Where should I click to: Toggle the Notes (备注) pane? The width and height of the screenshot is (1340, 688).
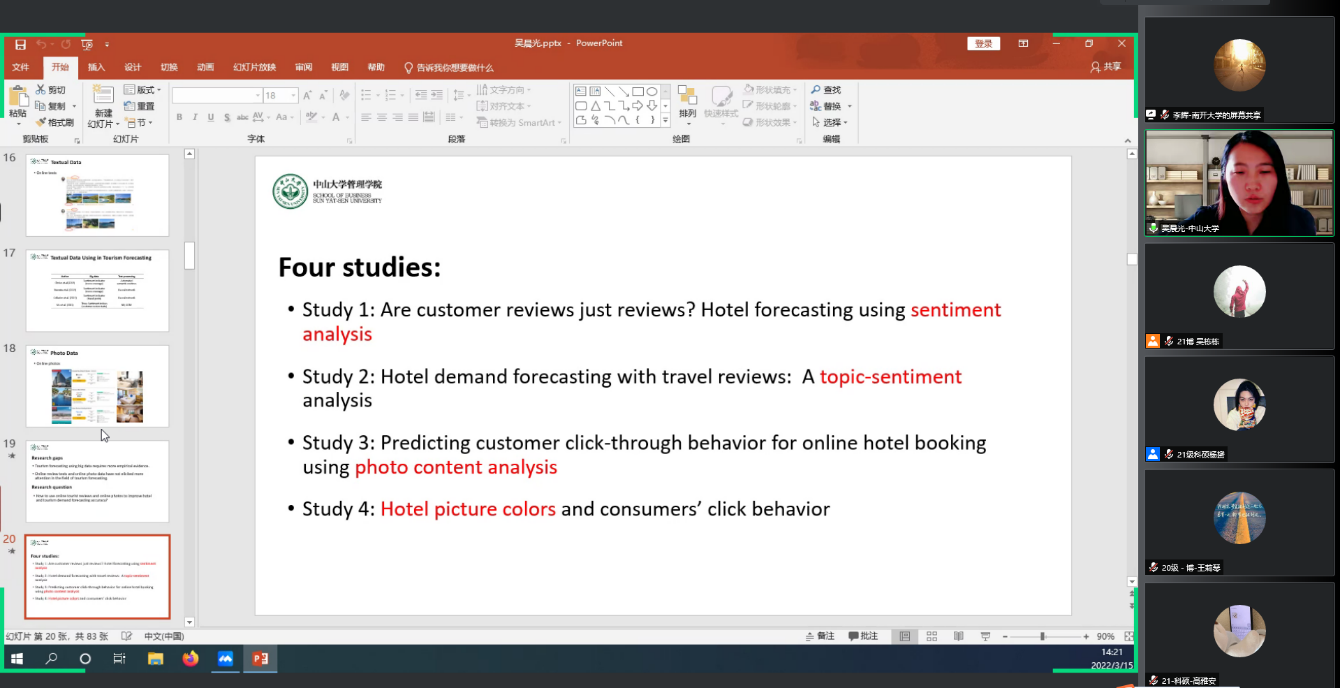point(820,636)
